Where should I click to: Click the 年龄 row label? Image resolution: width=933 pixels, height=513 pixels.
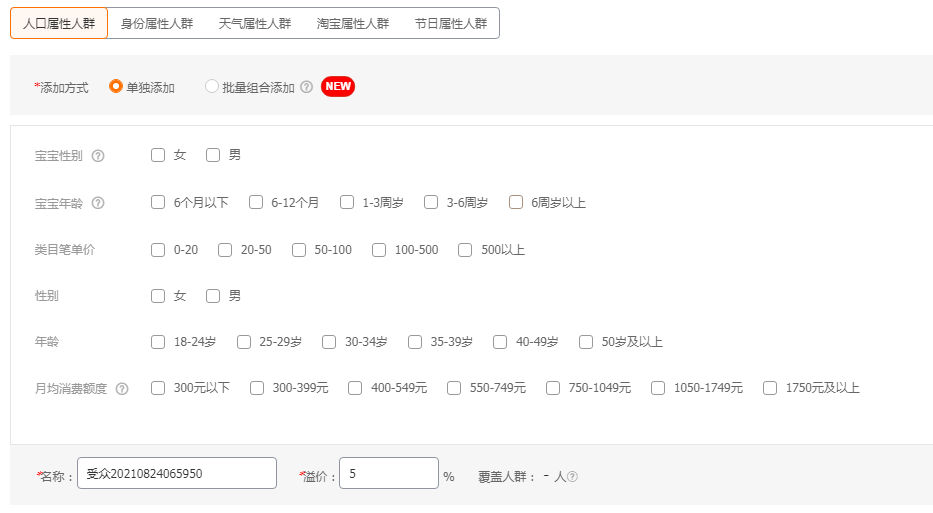pos(47,342)
